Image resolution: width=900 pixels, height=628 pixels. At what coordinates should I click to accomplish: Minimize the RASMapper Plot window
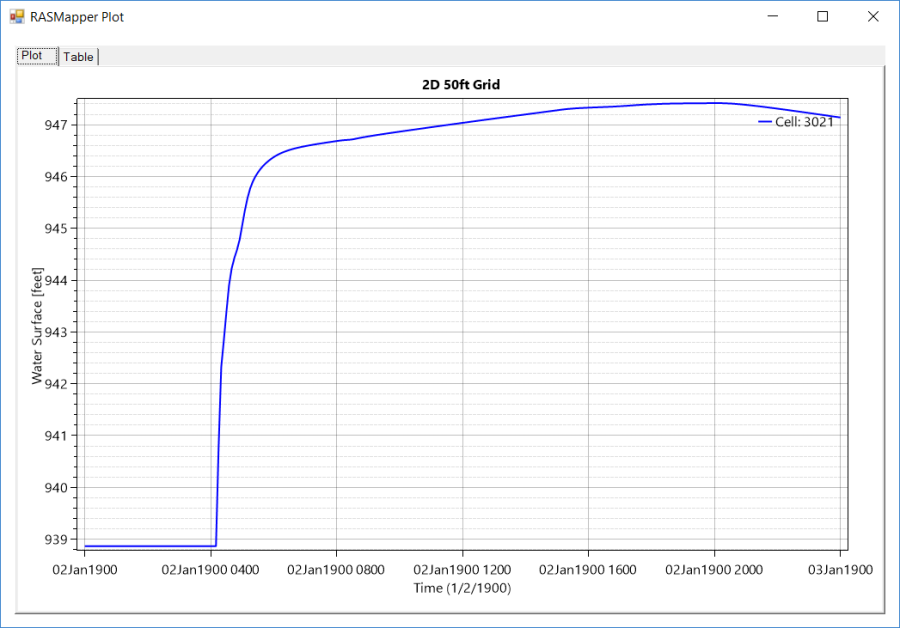[773, 16]
